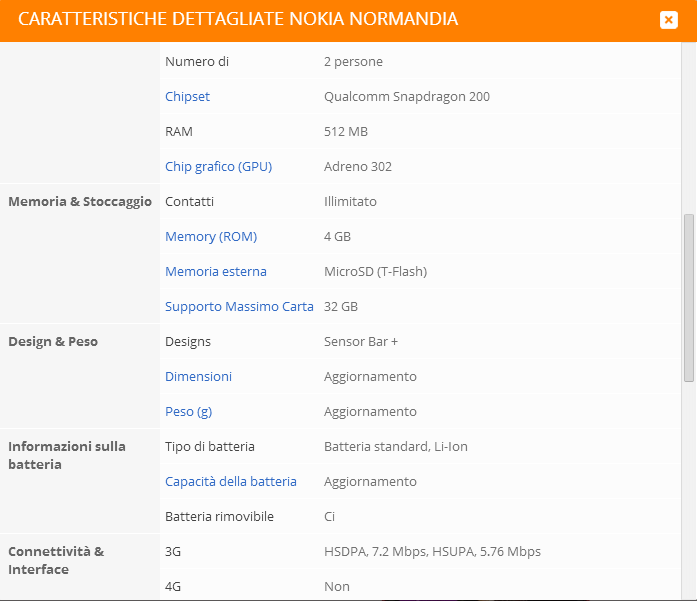Open the Chip grafico (GPU) link
The image size is (697, 601).
218,167
